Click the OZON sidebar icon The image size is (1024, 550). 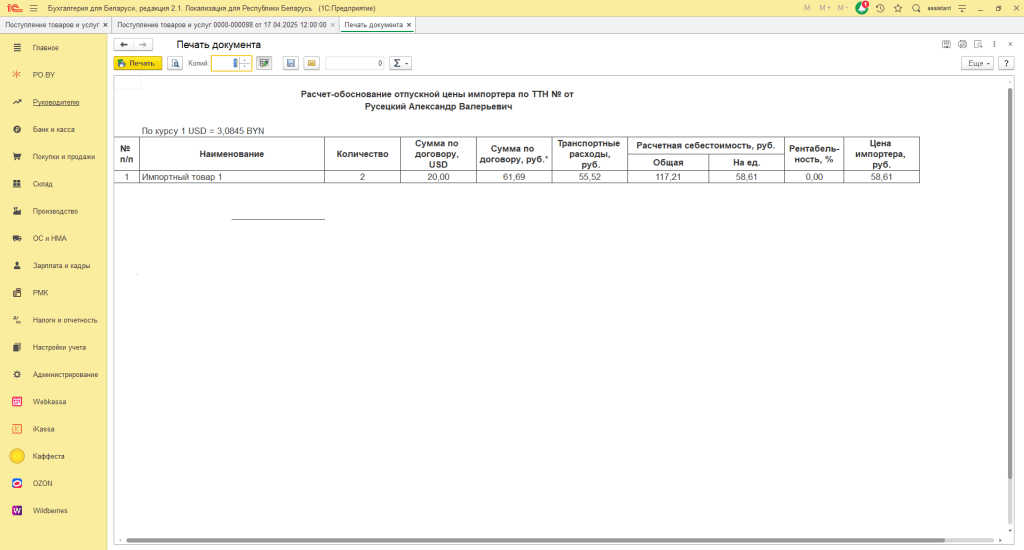17,483
